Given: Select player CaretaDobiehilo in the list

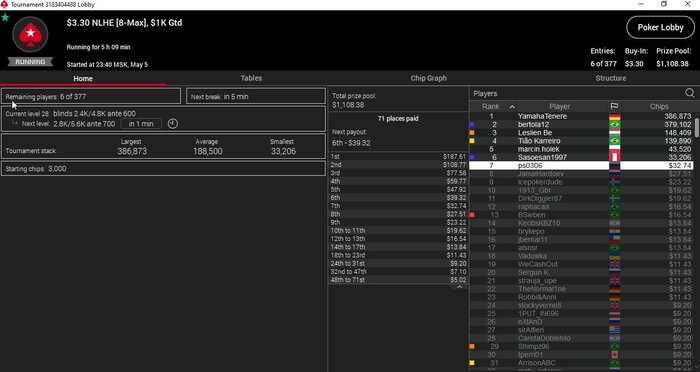Looking at the screenshot, I should (x=544, y=338).
